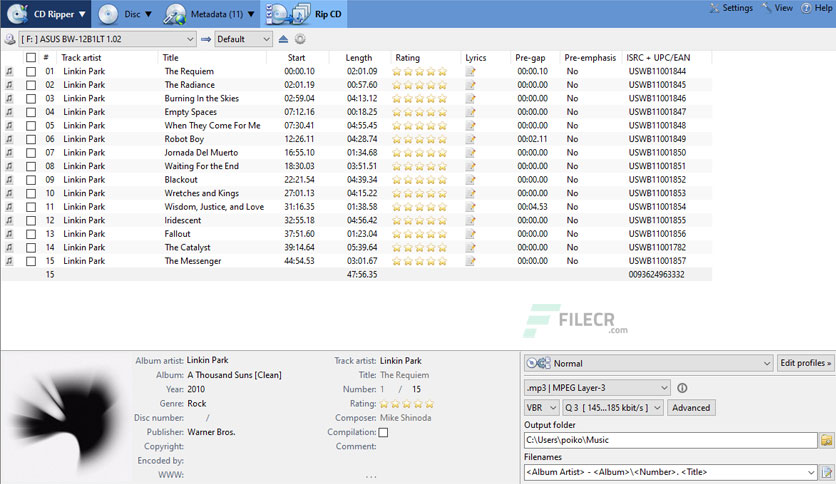
Task: Expand the Disc menu dropdown
Action: pyautogui.click(x=148, y=14)
